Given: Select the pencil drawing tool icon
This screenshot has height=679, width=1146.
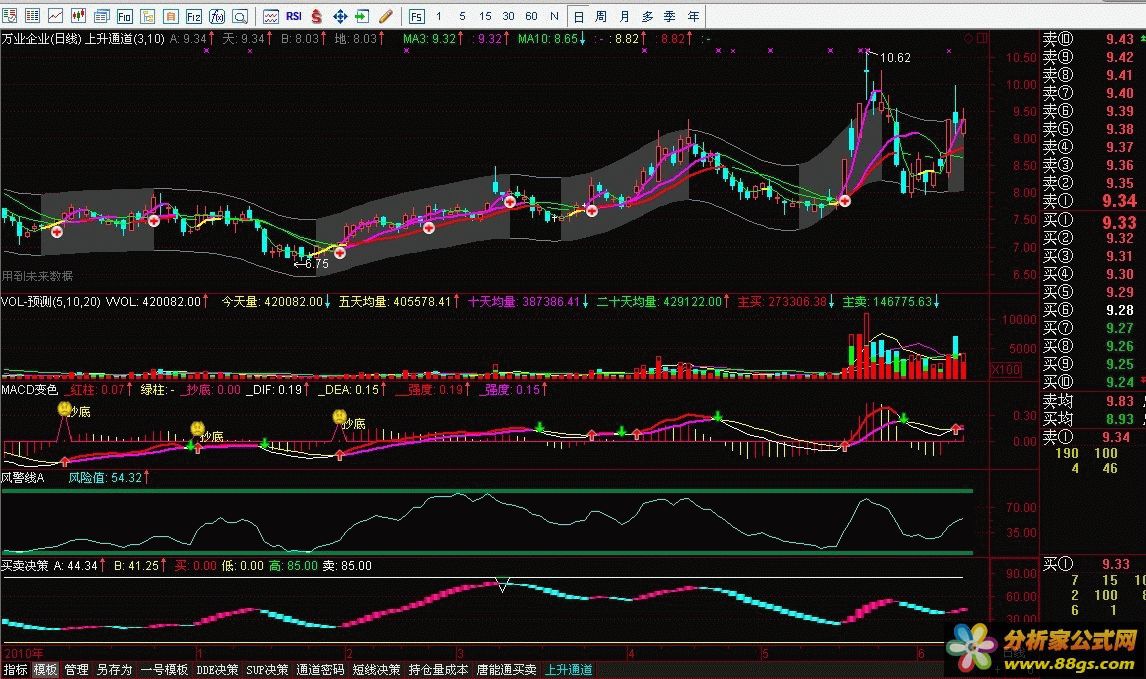Looking at the screenshot, I should tap(386, 15).
